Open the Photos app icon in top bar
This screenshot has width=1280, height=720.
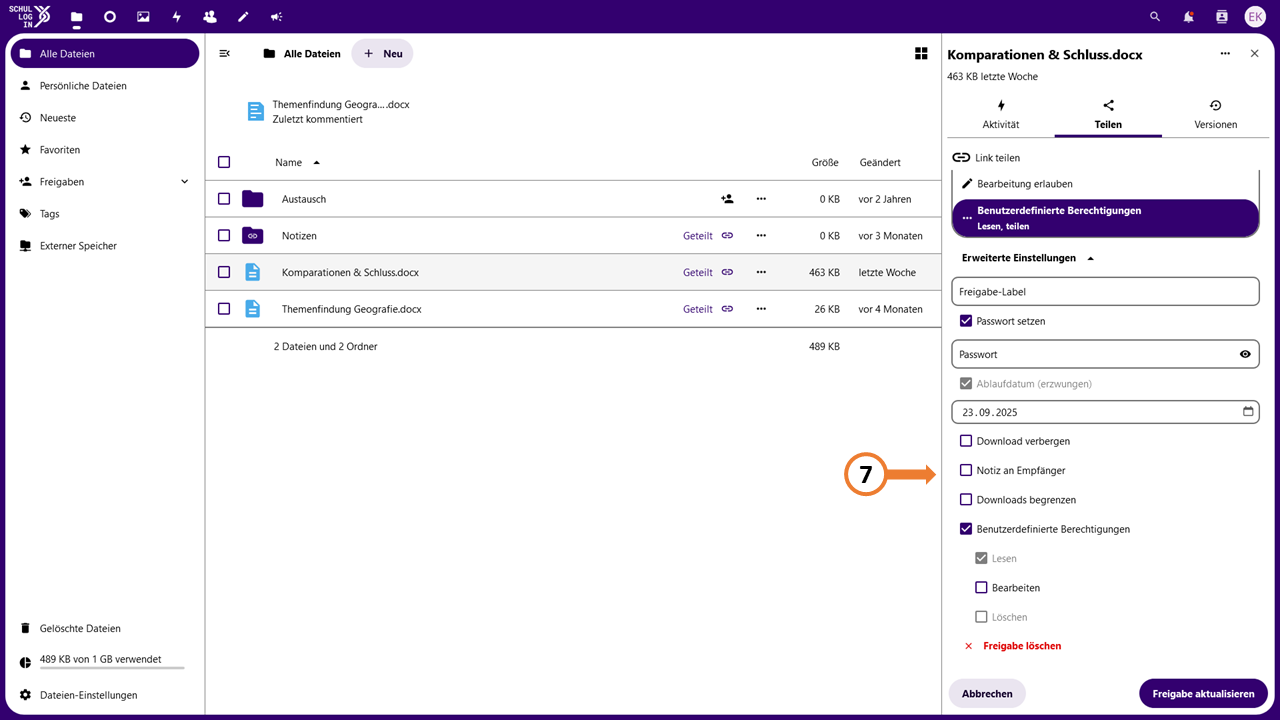click(143, 17)
